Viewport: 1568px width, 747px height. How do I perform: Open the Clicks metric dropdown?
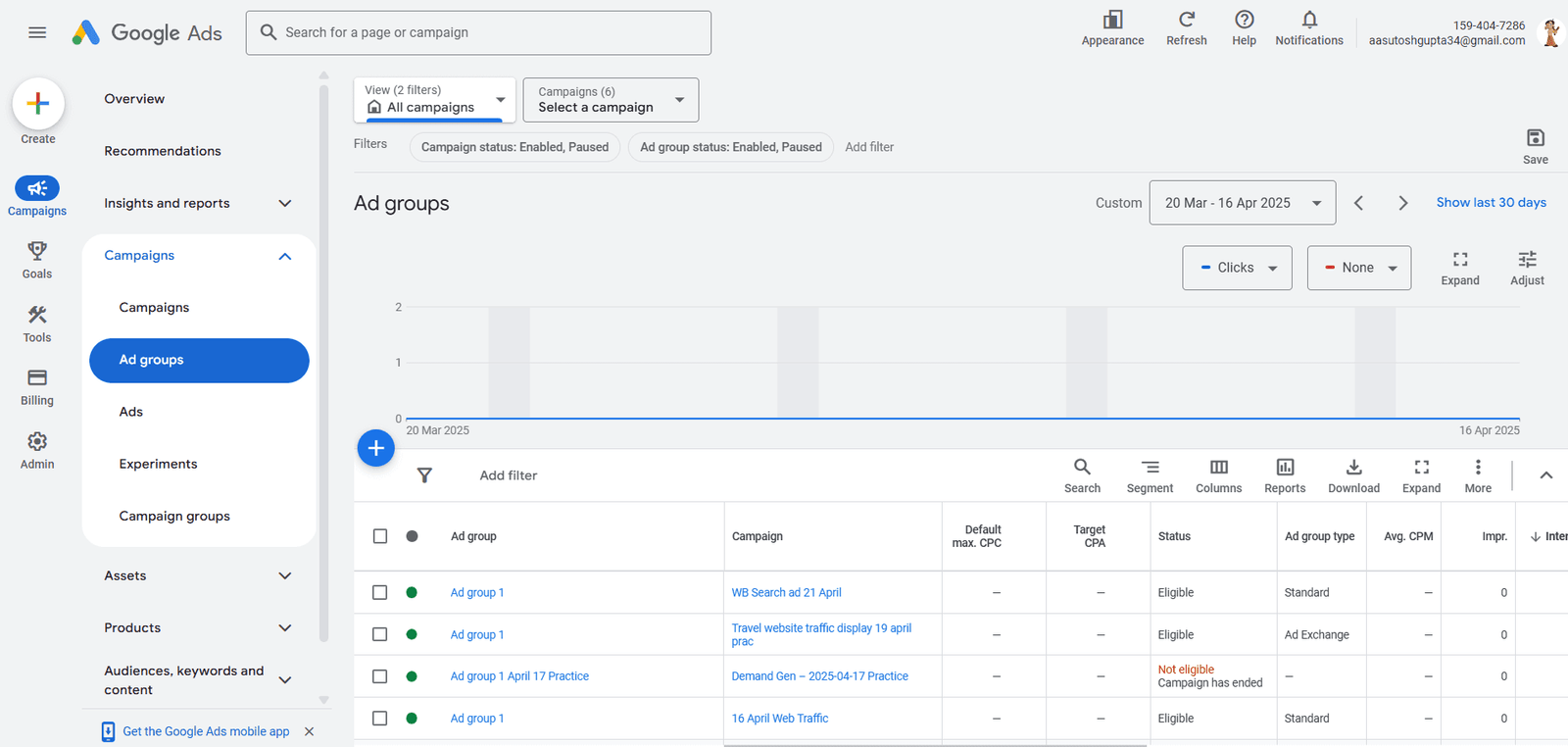click(1237, 268)
